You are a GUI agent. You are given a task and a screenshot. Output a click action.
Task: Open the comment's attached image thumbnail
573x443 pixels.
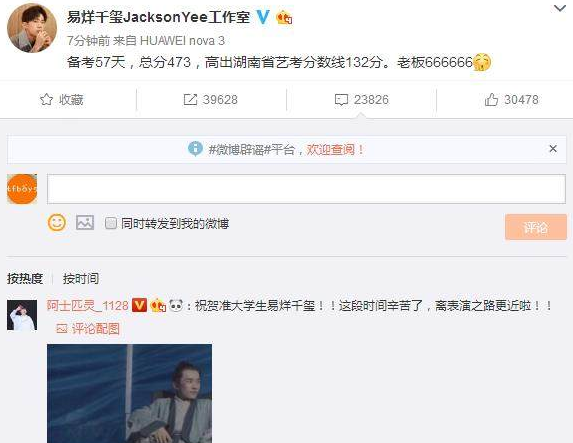(129, 393)
